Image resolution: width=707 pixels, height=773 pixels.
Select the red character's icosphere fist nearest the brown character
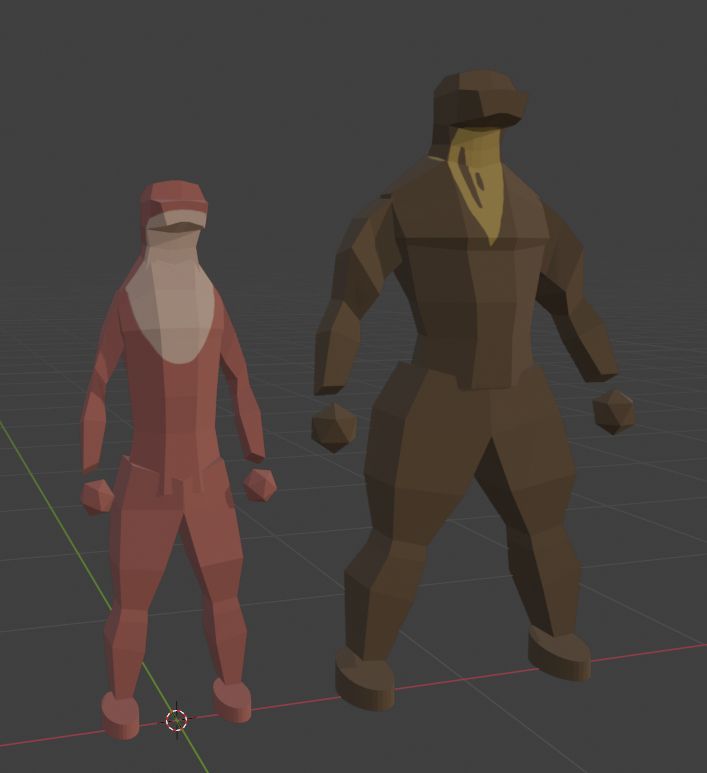point(259,485)
